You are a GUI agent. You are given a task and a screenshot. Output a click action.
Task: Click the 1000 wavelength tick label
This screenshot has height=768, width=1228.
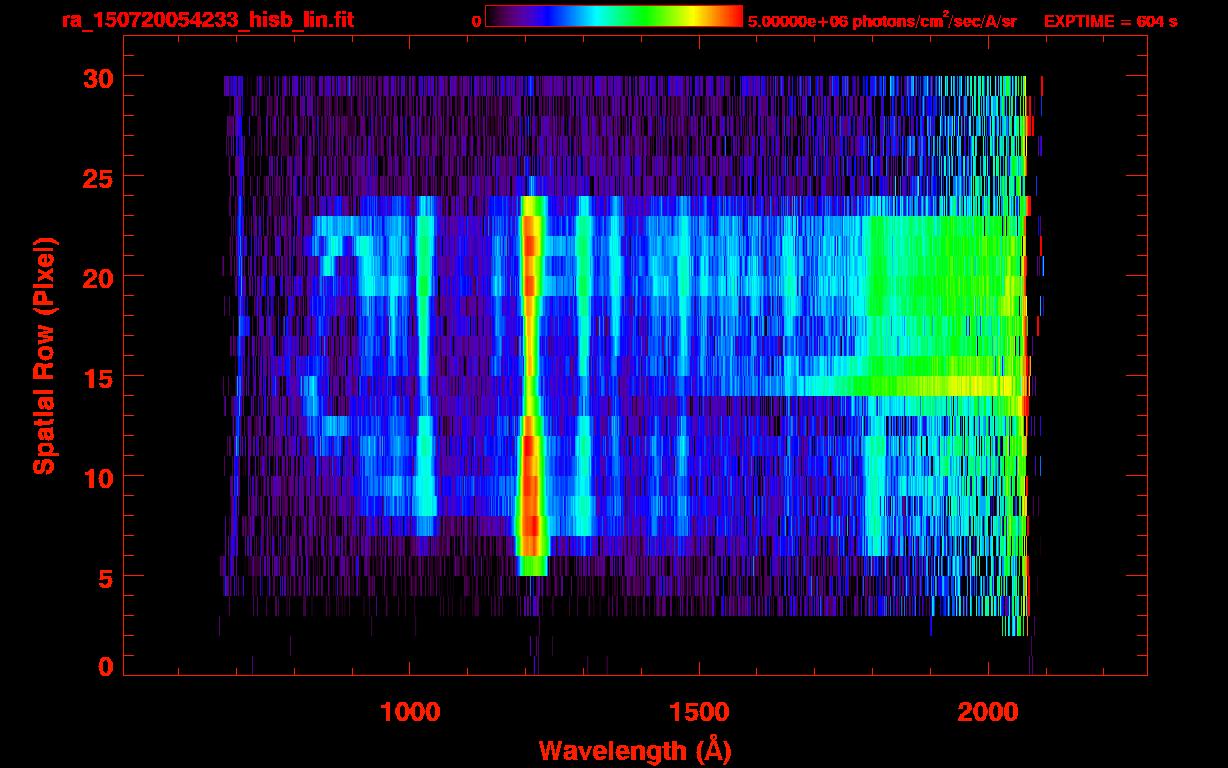(x=410, y=712)
